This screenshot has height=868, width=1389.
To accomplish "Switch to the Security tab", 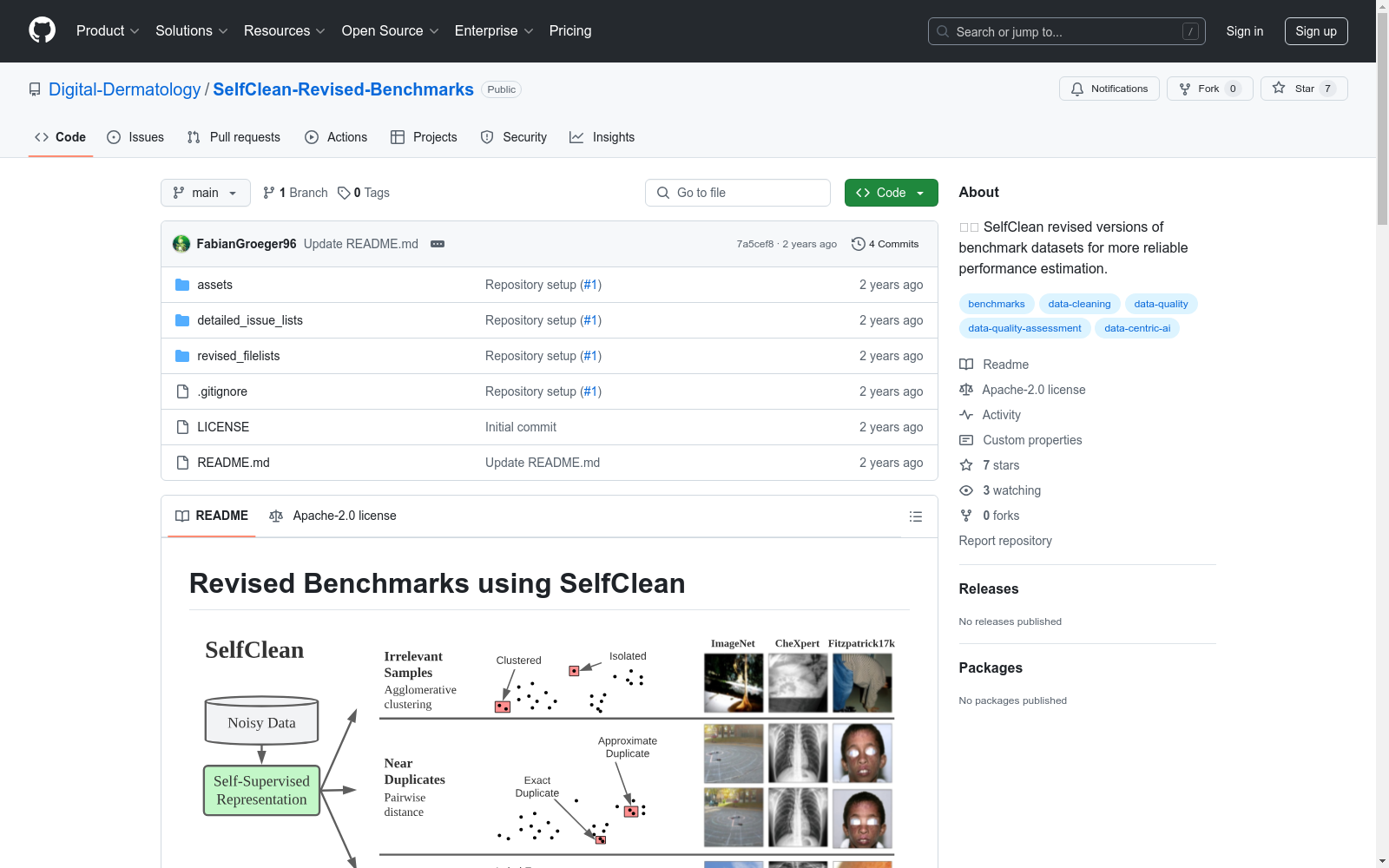I will tap(514, 137).
